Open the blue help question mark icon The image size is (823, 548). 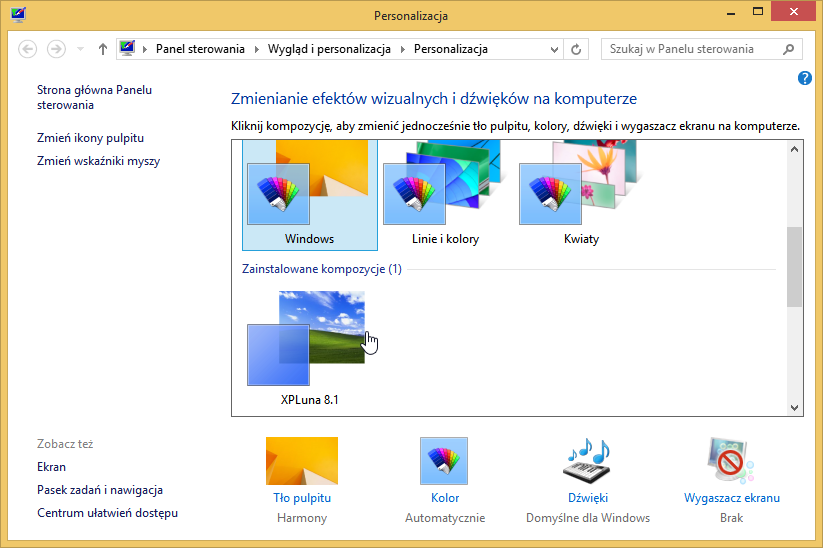coord(804,78)
